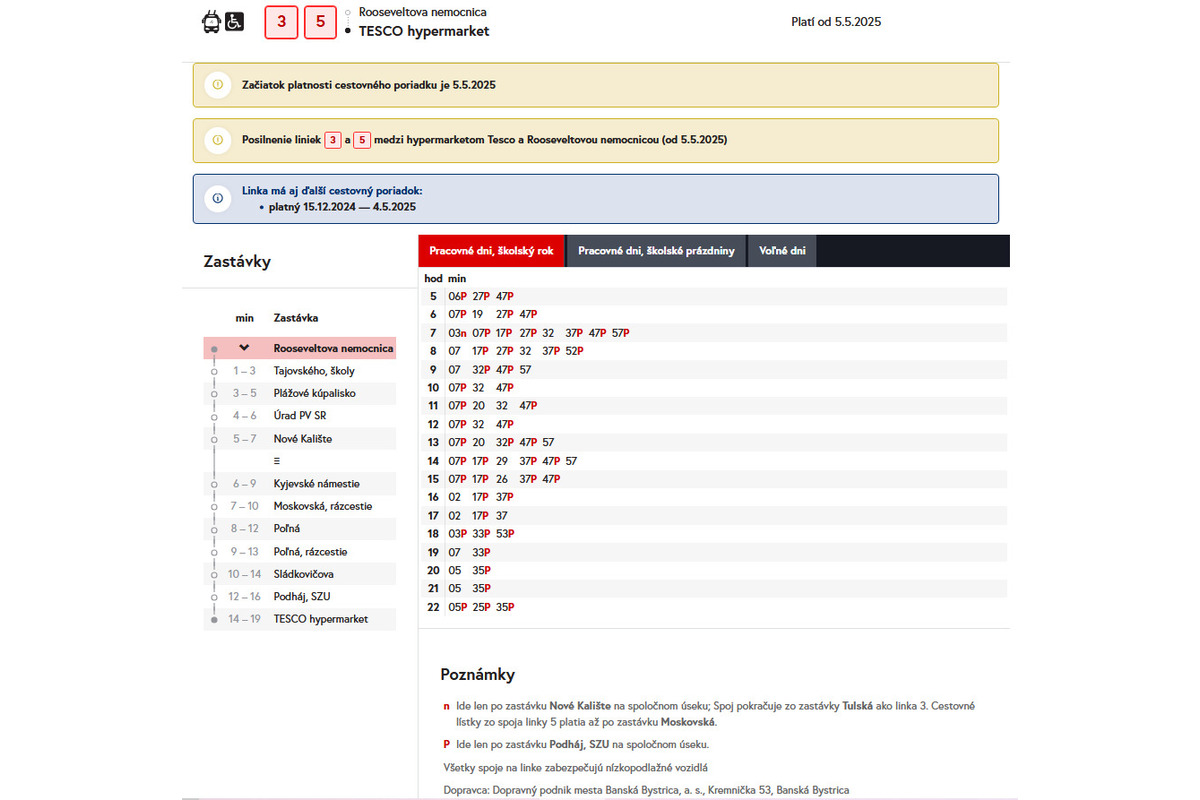Select the Kyjevské námestie stop

coord(316,483)
